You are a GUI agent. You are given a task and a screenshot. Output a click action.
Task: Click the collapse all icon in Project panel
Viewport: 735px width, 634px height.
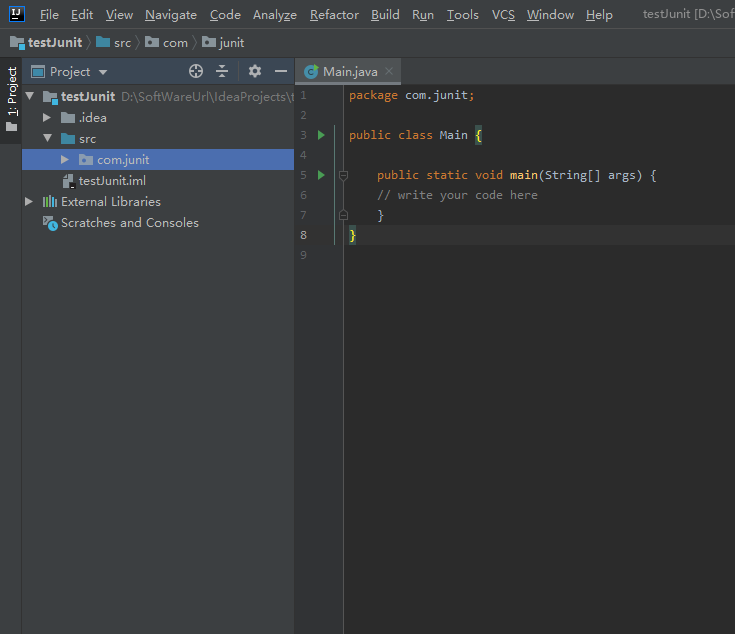(x=222, y=71)
